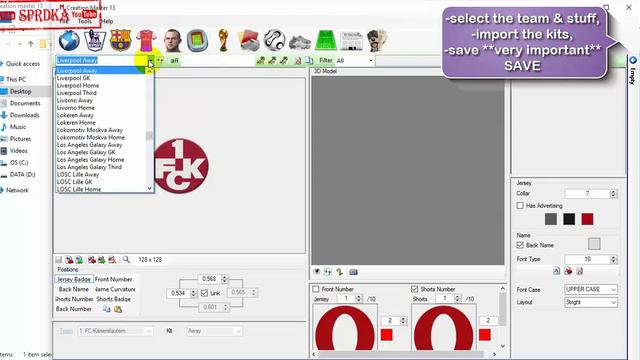Click the 0.568 position value field
This screenshot has height=360, width=640.
209,279
